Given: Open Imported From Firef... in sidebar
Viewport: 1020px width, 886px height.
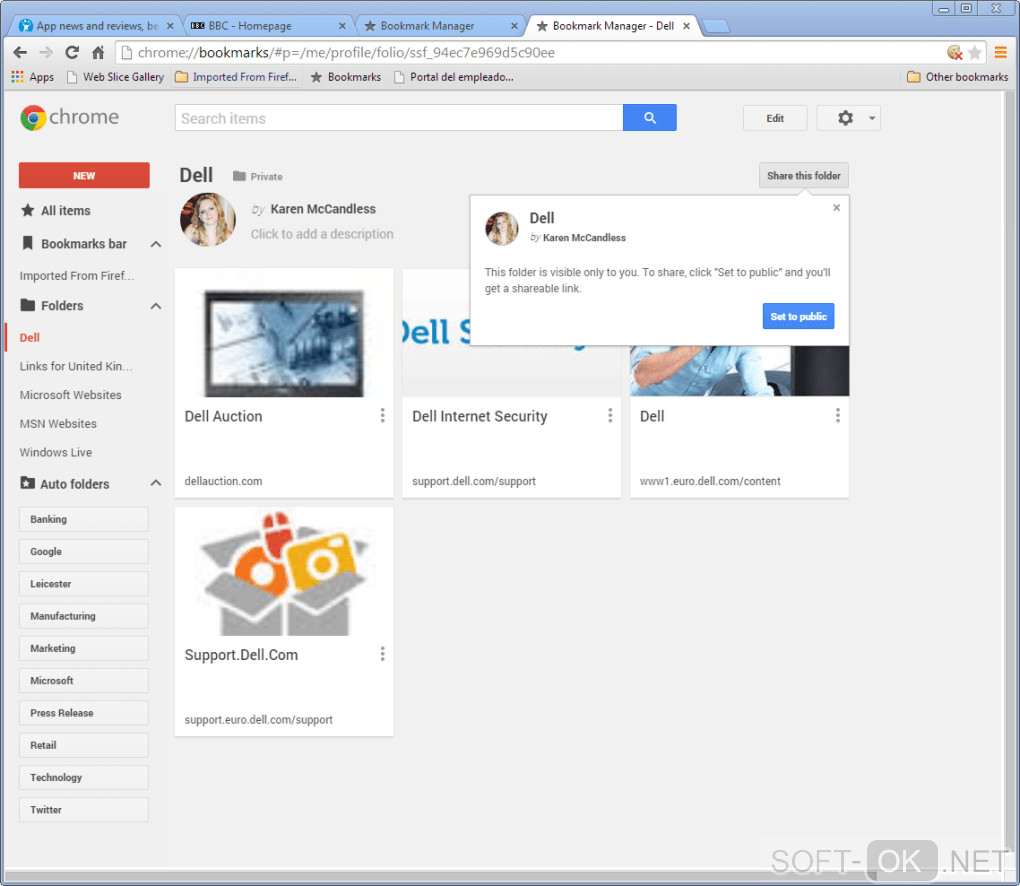Looking at the screenshot, I should 77,276.
